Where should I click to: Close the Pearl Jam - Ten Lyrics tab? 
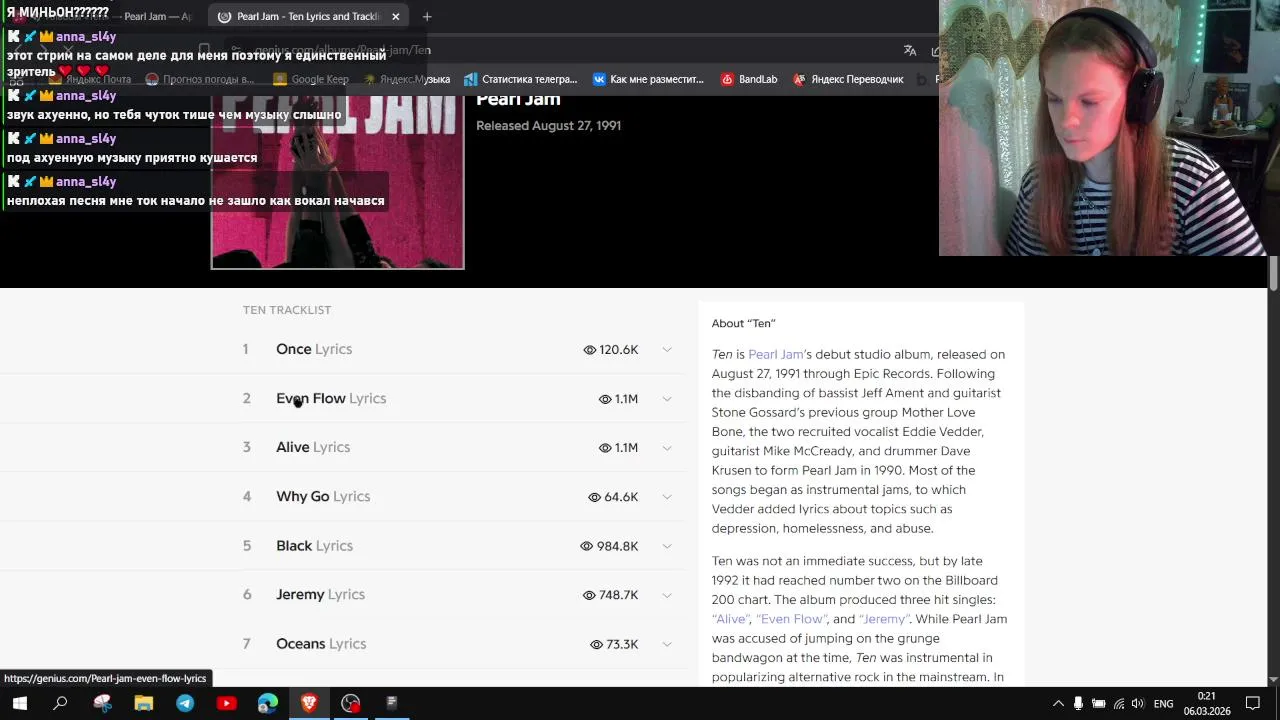pos(395,16)
